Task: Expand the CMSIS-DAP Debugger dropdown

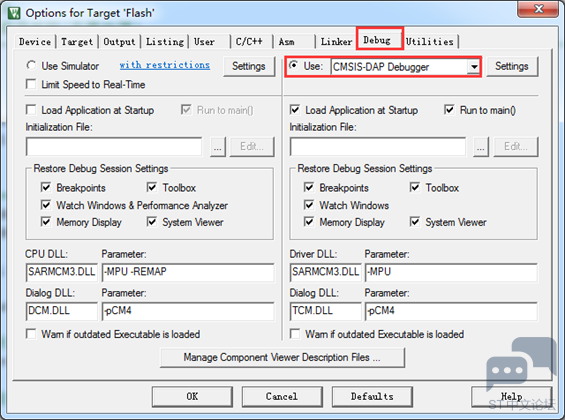Action: [x=474, y=67]
